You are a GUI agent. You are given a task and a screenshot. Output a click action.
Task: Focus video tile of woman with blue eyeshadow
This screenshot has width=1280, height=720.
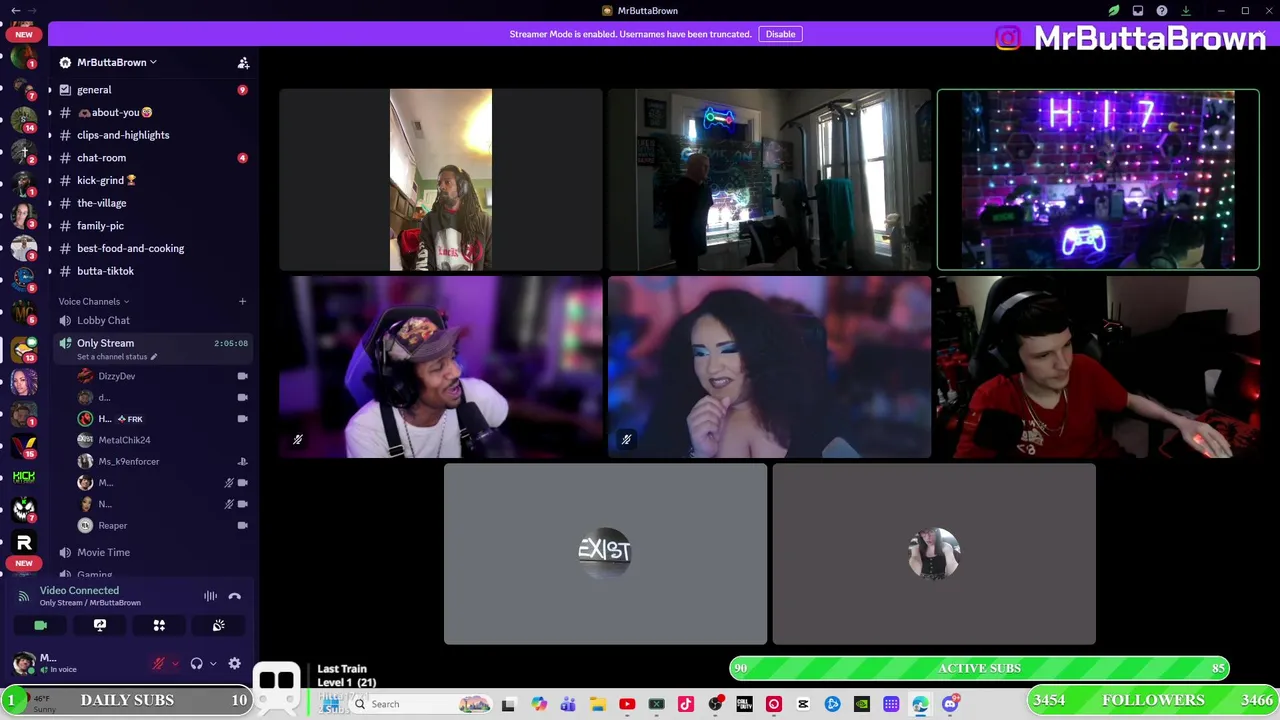pos(769,367)
